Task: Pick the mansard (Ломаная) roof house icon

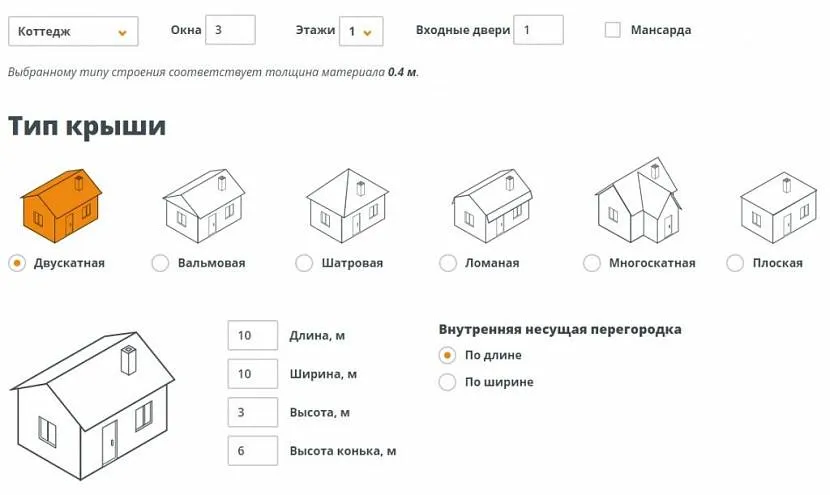Action: tap(492, 205)
